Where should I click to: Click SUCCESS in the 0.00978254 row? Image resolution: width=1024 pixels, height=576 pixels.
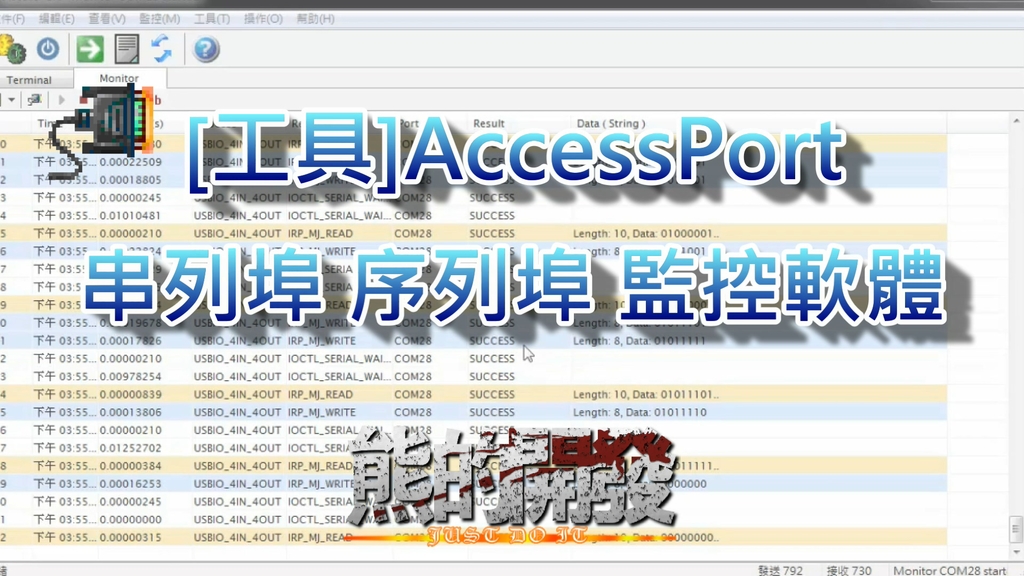click(x=492, y=377)
